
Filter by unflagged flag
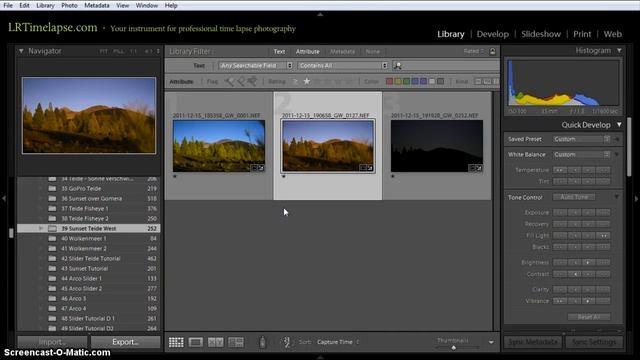pos(241,82)
